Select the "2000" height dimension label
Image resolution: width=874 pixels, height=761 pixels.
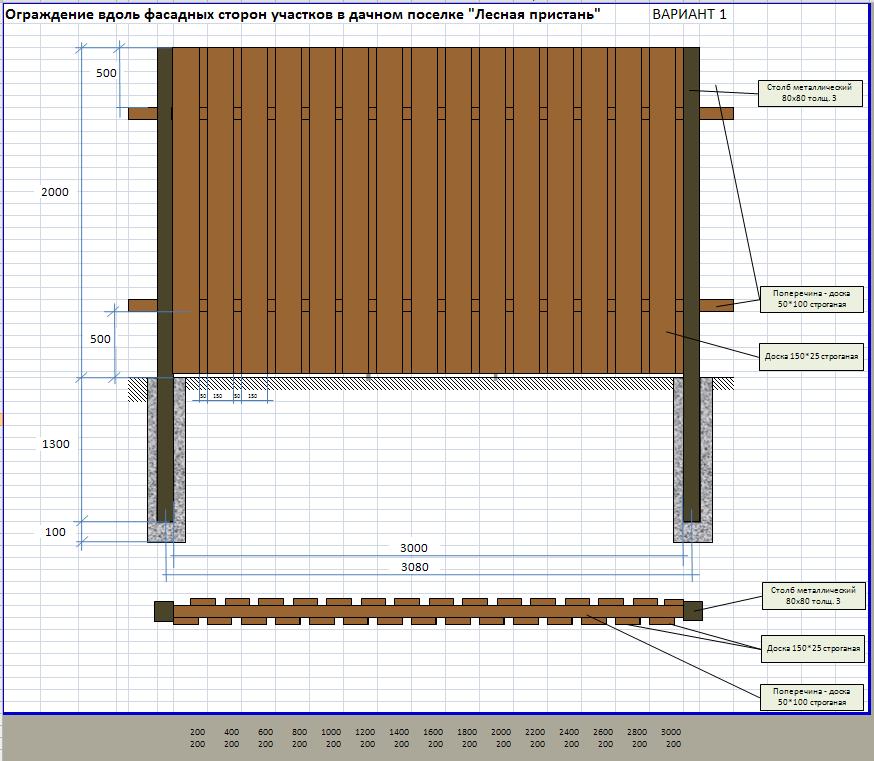coord(55,192)
